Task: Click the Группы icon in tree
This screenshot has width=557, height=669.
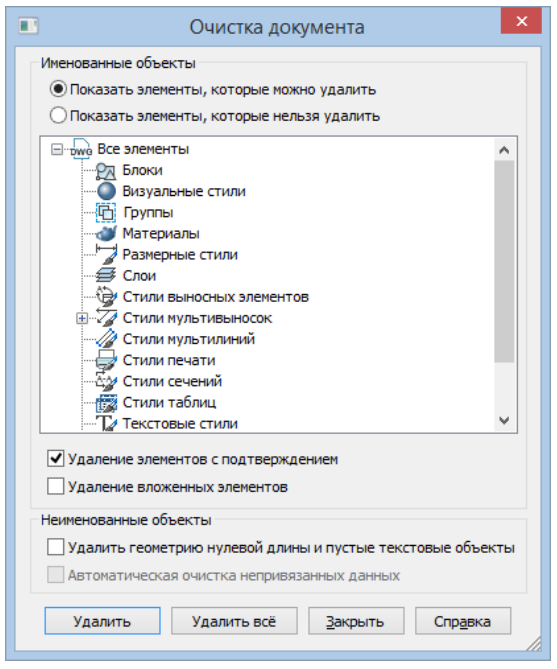Action: point(106,212)
